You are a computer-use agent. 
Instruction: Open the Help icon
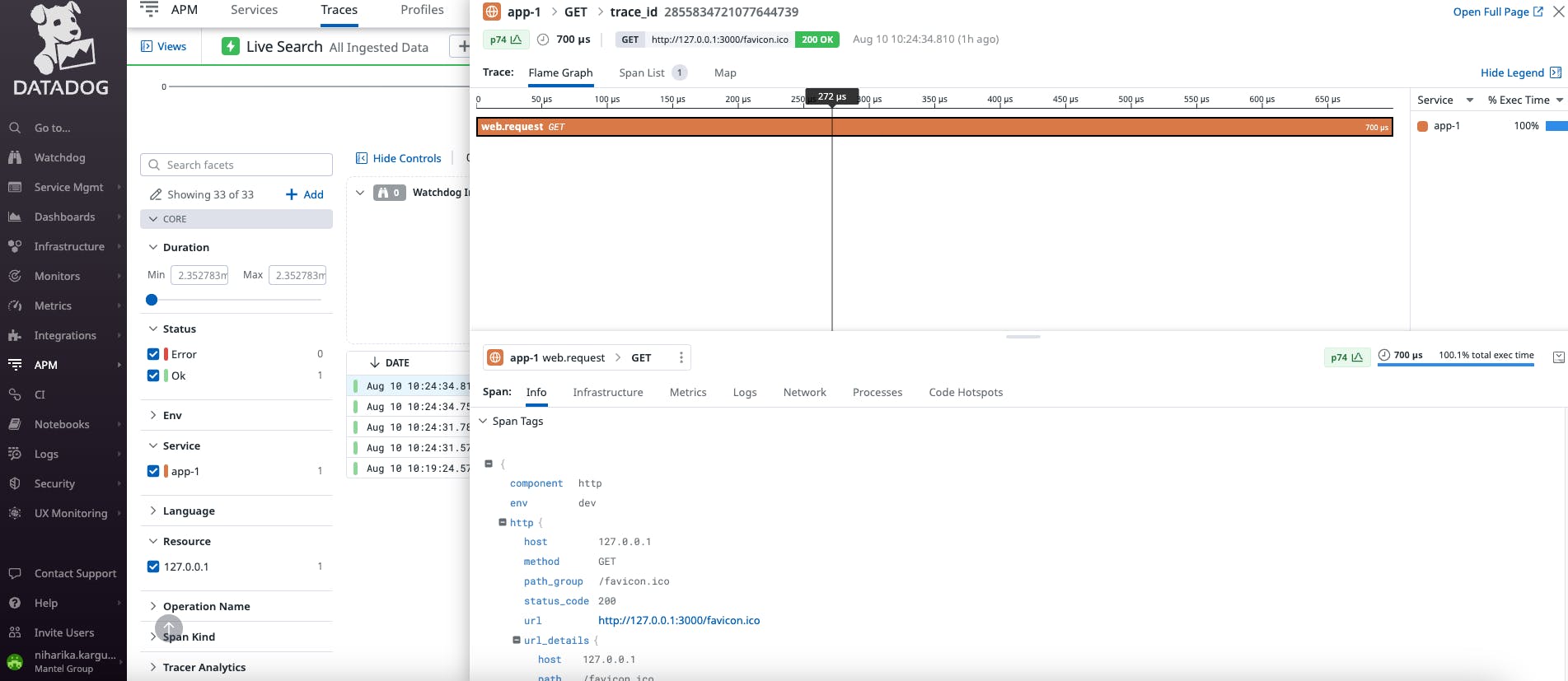15,603
